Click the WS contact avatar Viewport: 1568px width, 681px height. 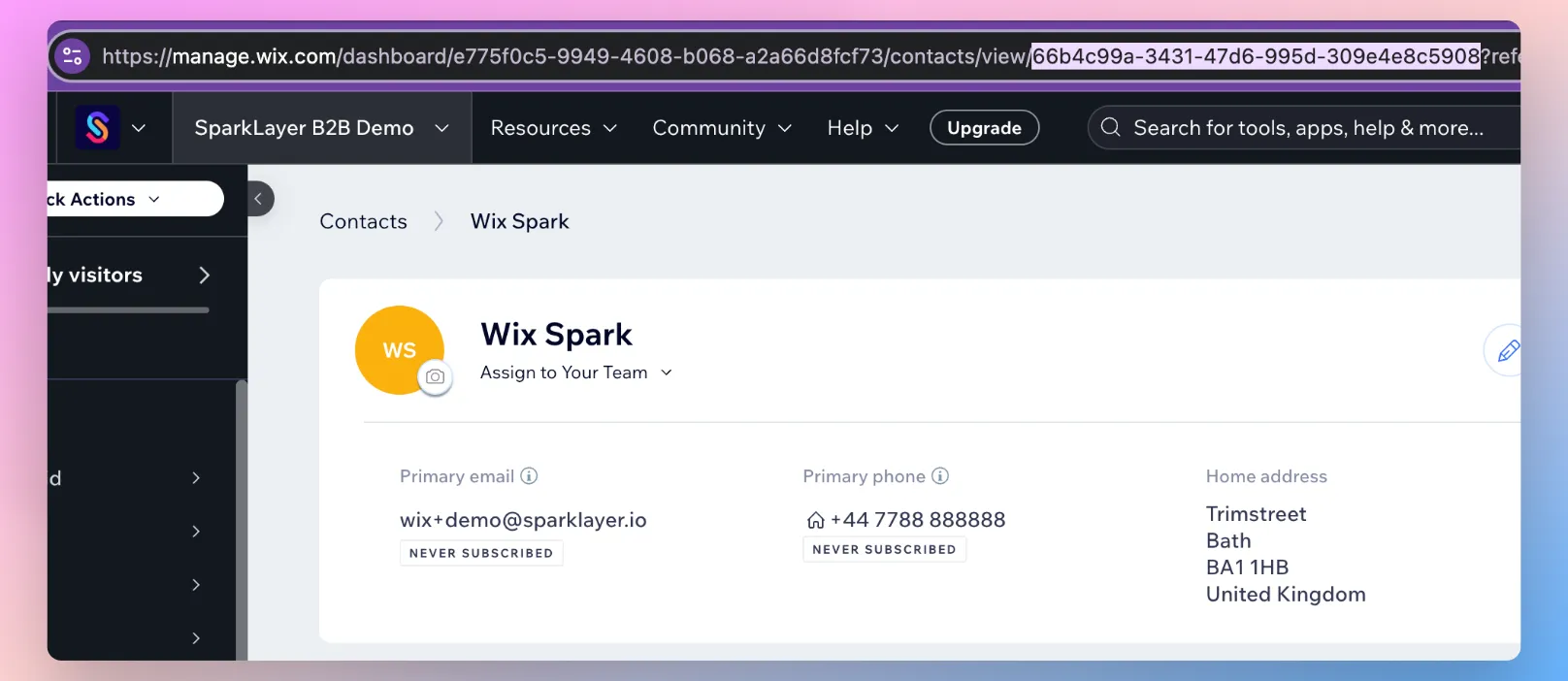coord(400,350)
